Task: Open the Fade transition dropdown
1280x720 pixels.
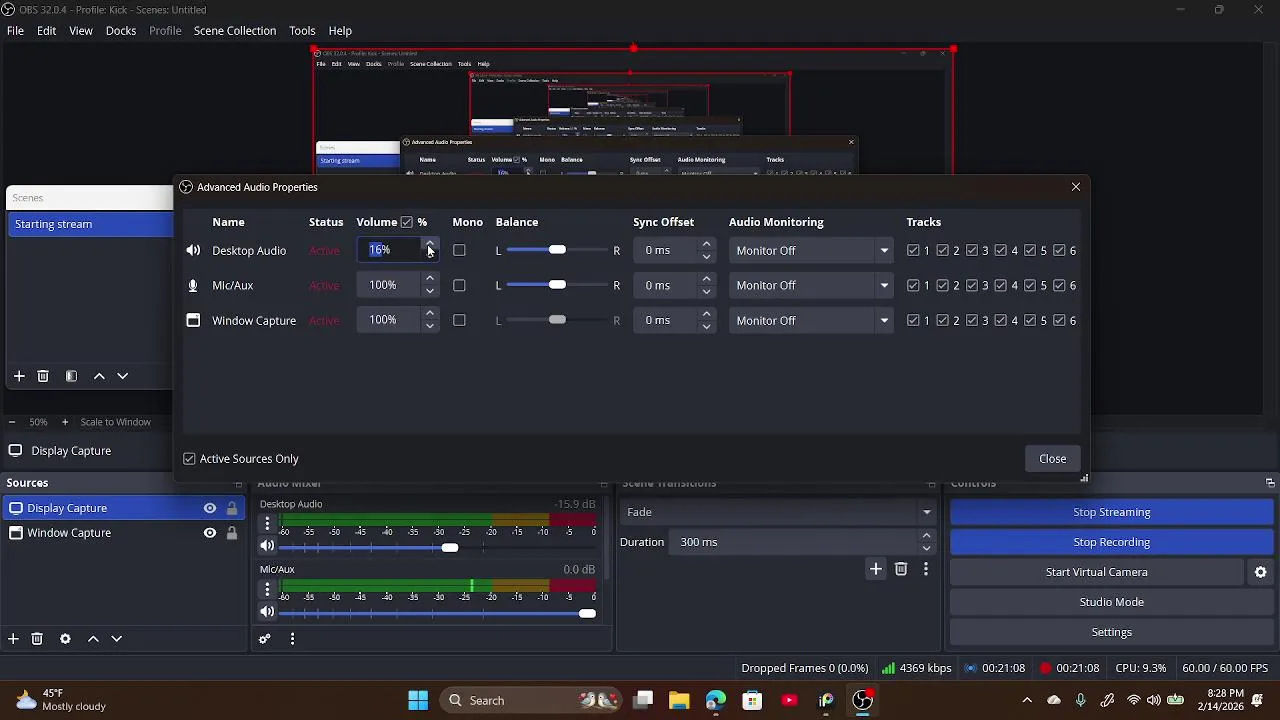Action: click(x=778, y=512)
